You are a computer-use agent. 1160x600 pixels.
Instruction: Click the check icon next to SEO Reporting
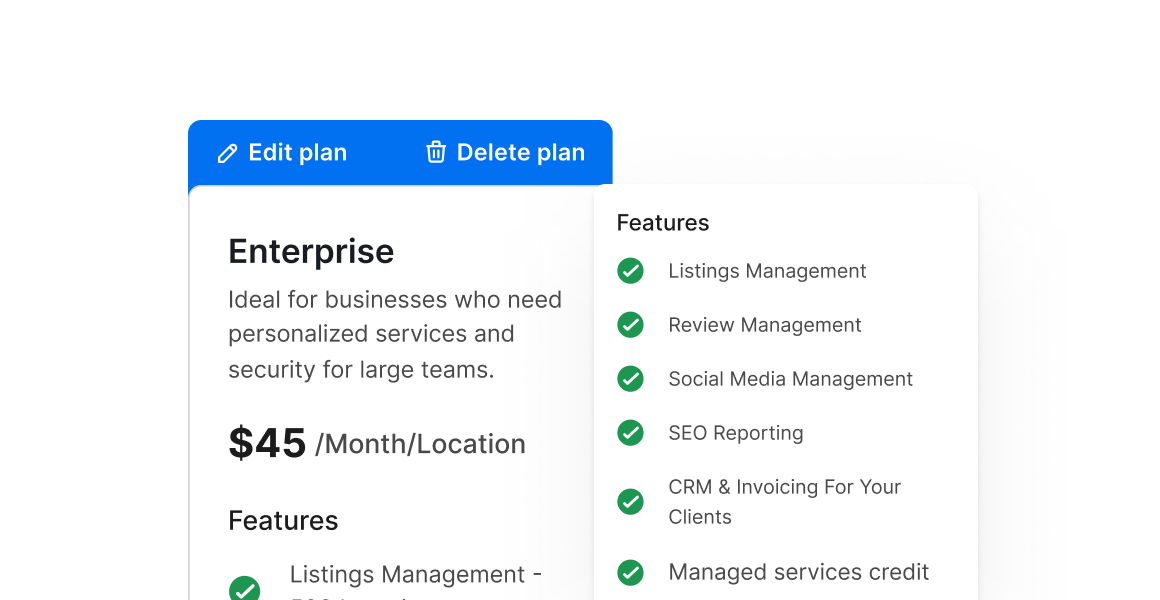[x=630, y=433]
